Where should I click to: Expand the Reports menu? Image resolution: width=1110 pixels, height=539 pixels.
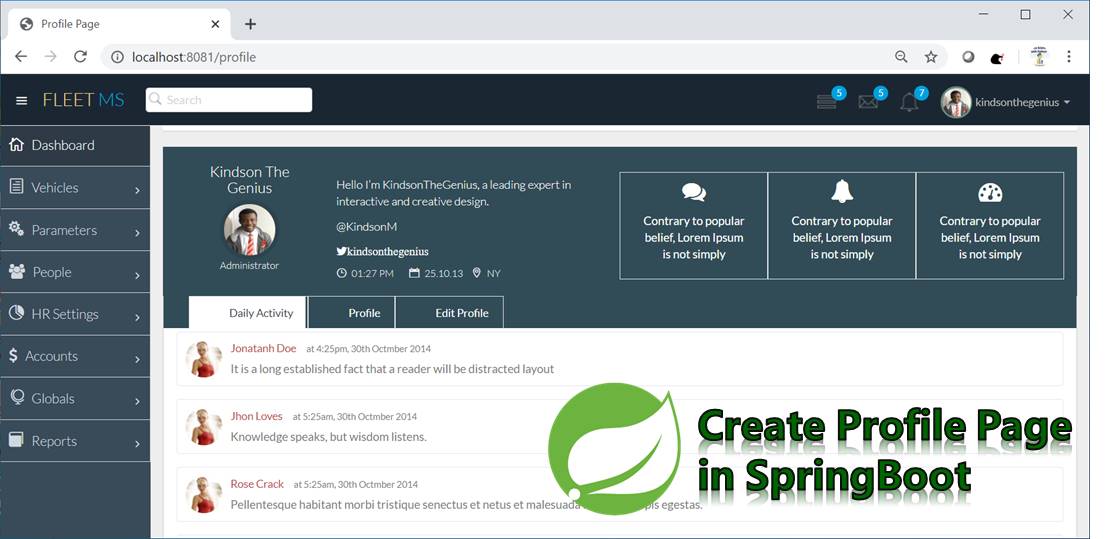click(75, 441)
